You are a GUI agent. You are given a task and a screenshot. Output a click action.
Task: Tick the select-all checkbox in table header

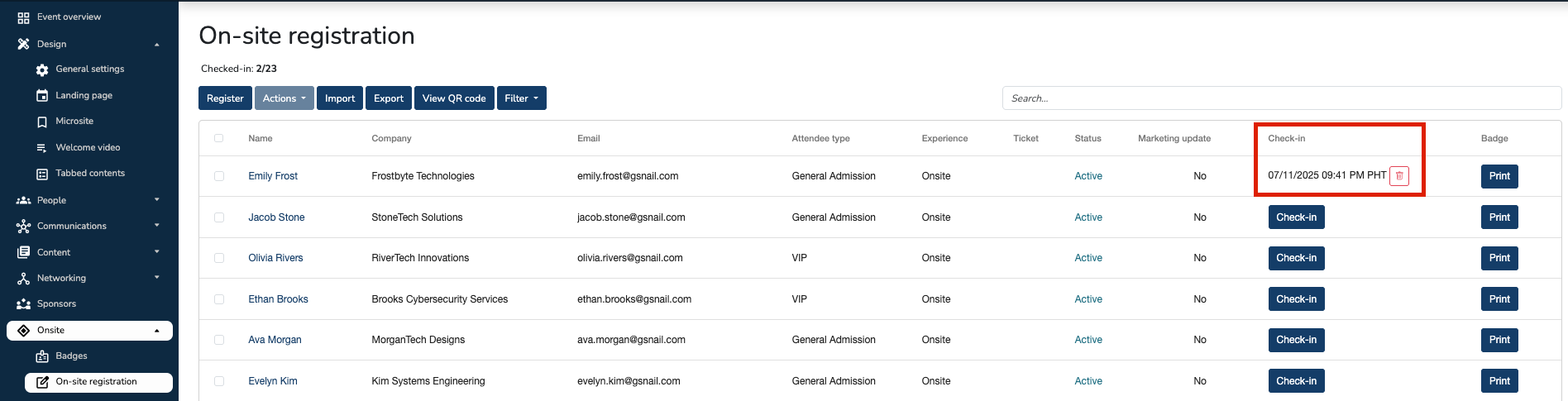coord(219,138)
